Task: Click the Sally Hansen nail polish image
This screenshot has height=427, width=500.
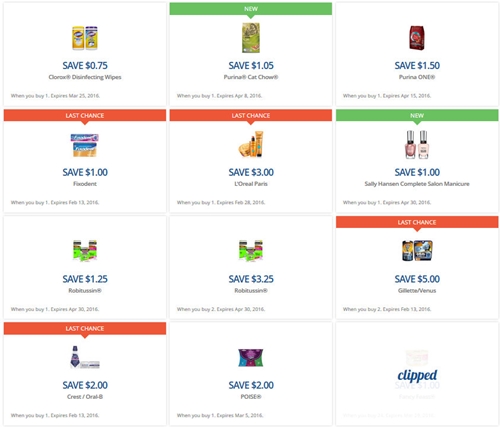Action: [417, 144]
